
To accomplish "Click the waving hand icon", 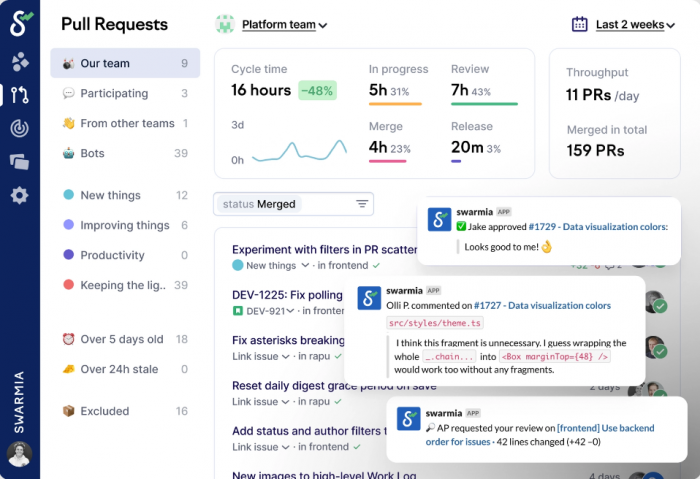I will [x=68, y=123].
